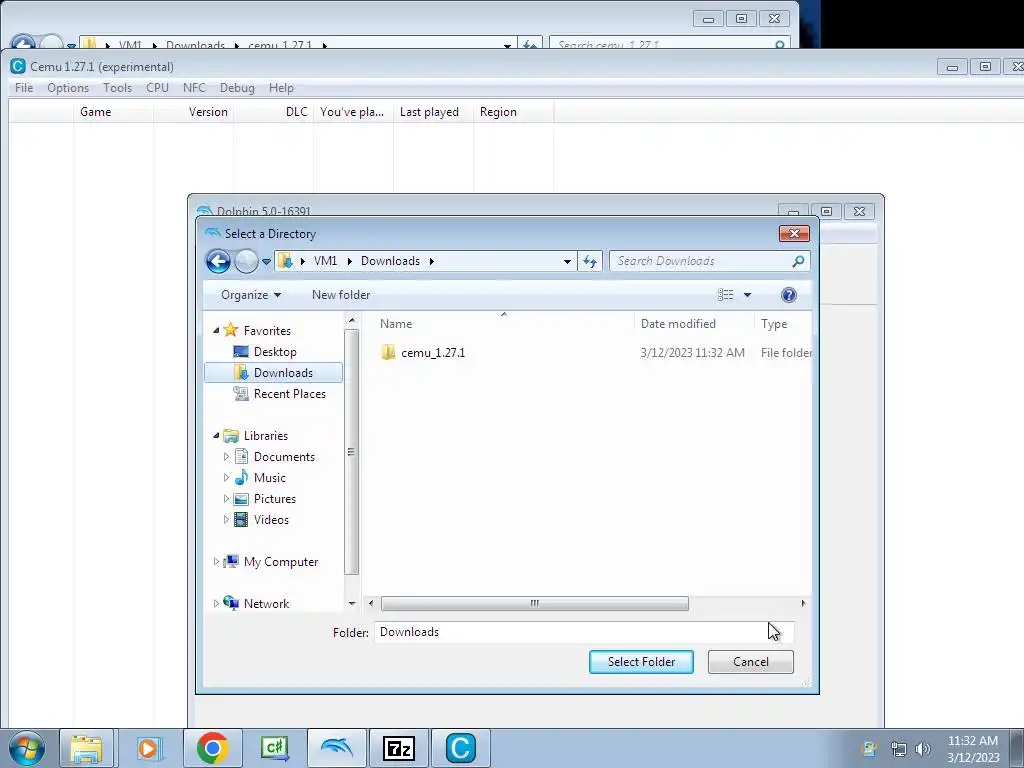Launch Chrome from the taskbar
This screenshot has height=768, width=1024.
pyautogui.click(x=212, y=748)
